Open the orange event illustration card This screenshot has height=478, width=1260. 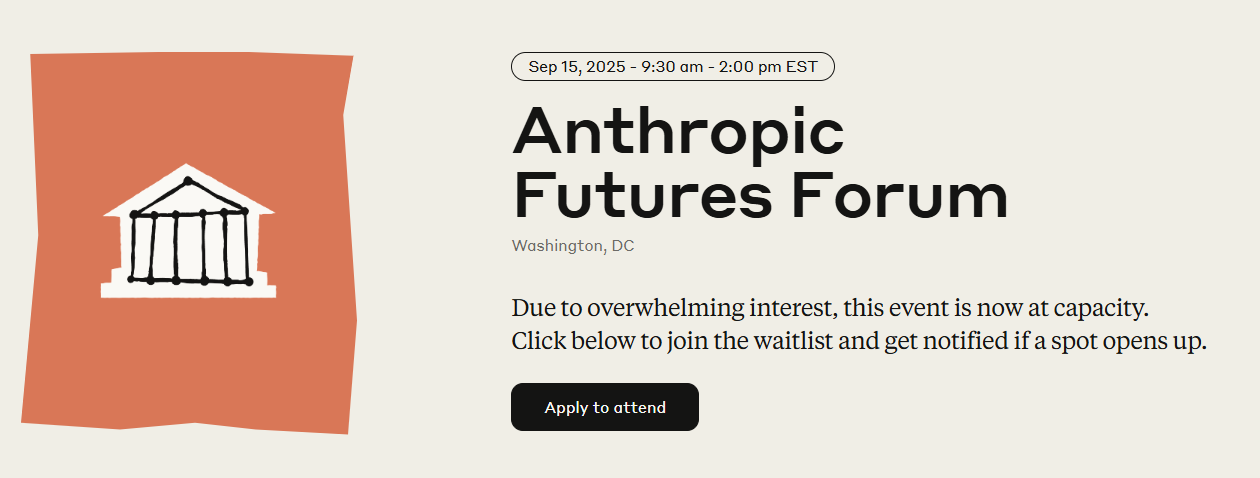(189, 243)
